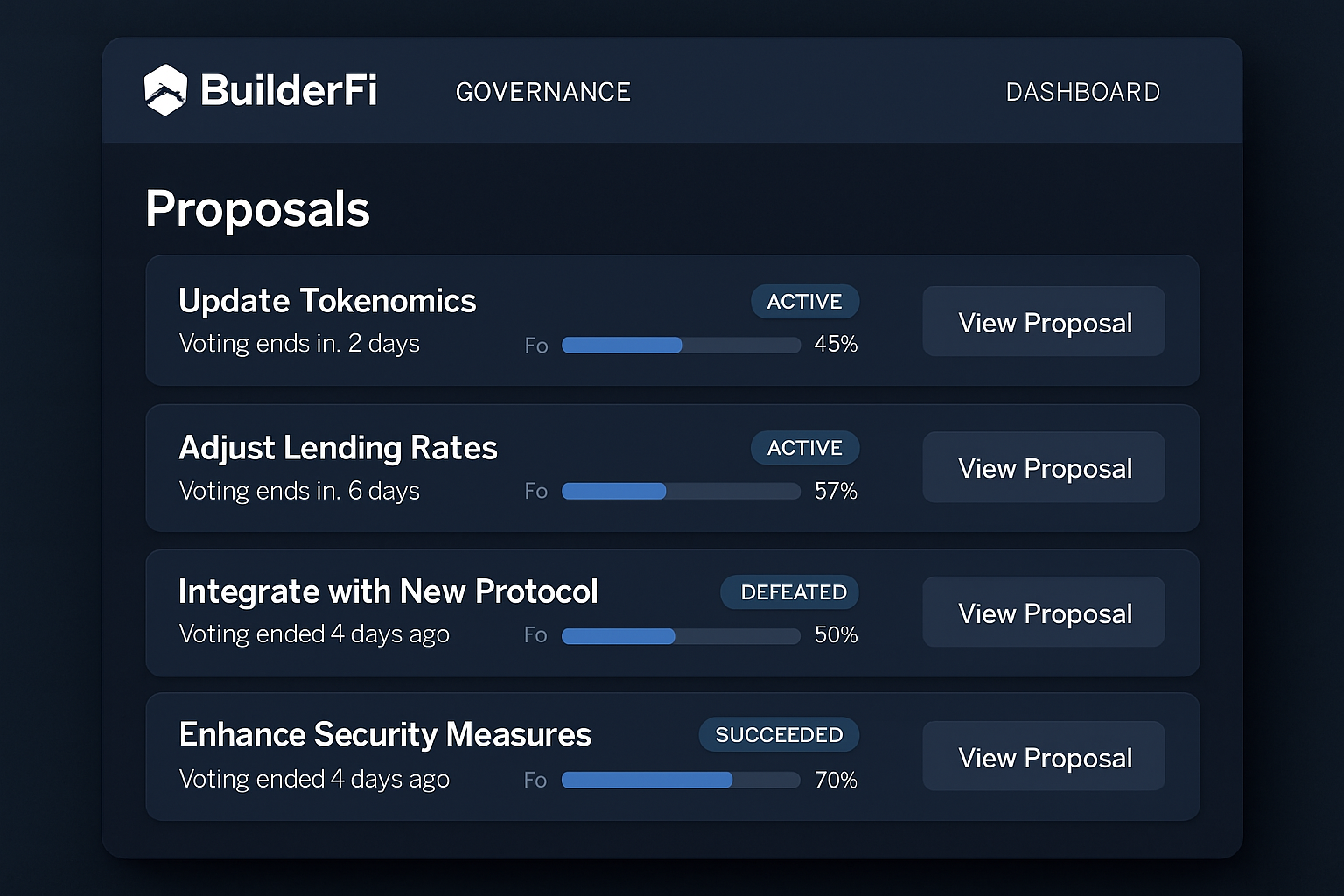The height and width of the screenshot is (896, 1344).
Task: Navigate to the Dashboard
Action: (x=1083, y=91)
